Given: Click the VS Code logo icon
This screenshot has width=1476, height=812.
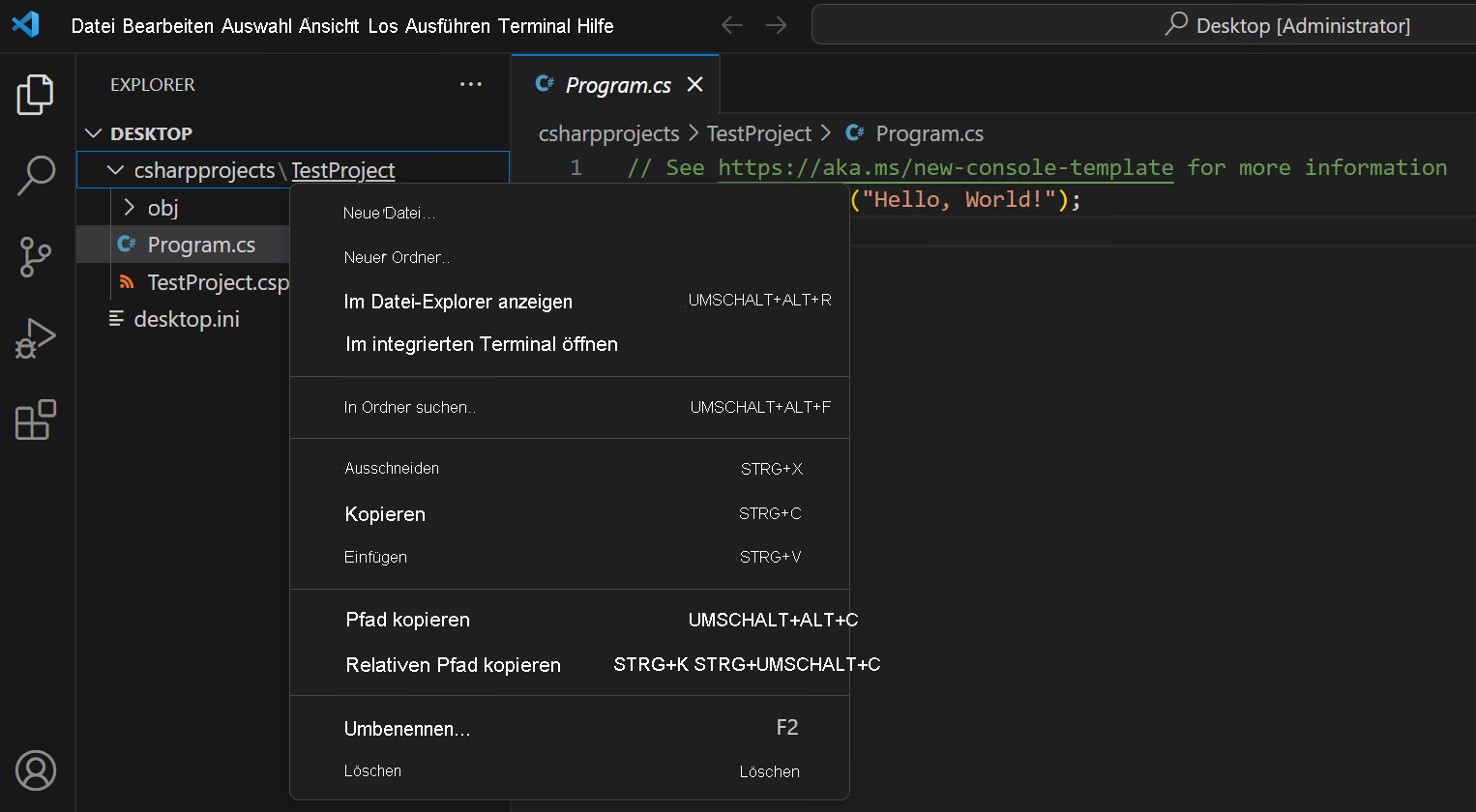Looking at the screenshot, I should [26, 24].
